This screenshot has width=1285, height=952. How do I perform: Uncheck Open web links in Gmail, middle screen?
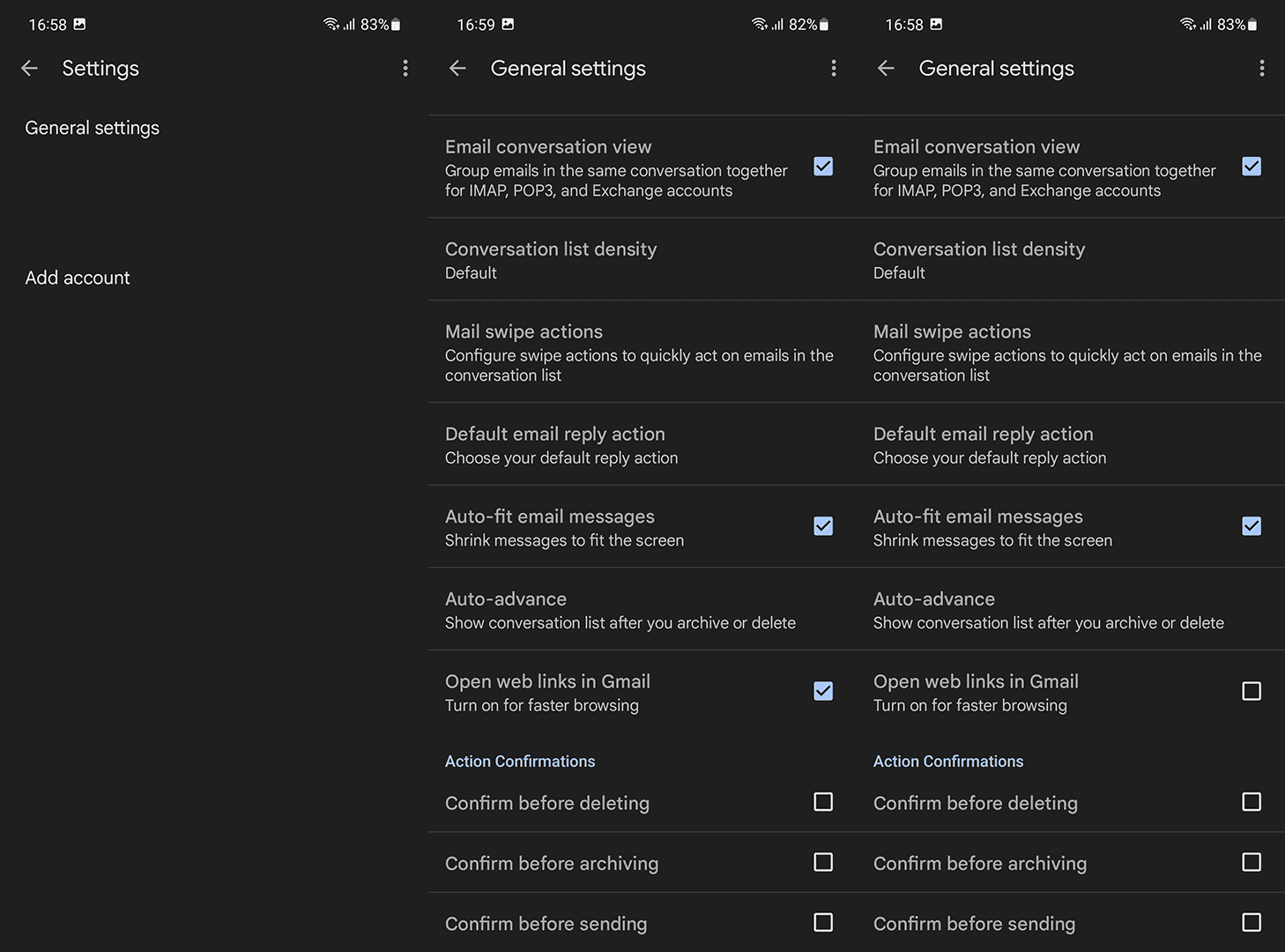coord(823,691)
